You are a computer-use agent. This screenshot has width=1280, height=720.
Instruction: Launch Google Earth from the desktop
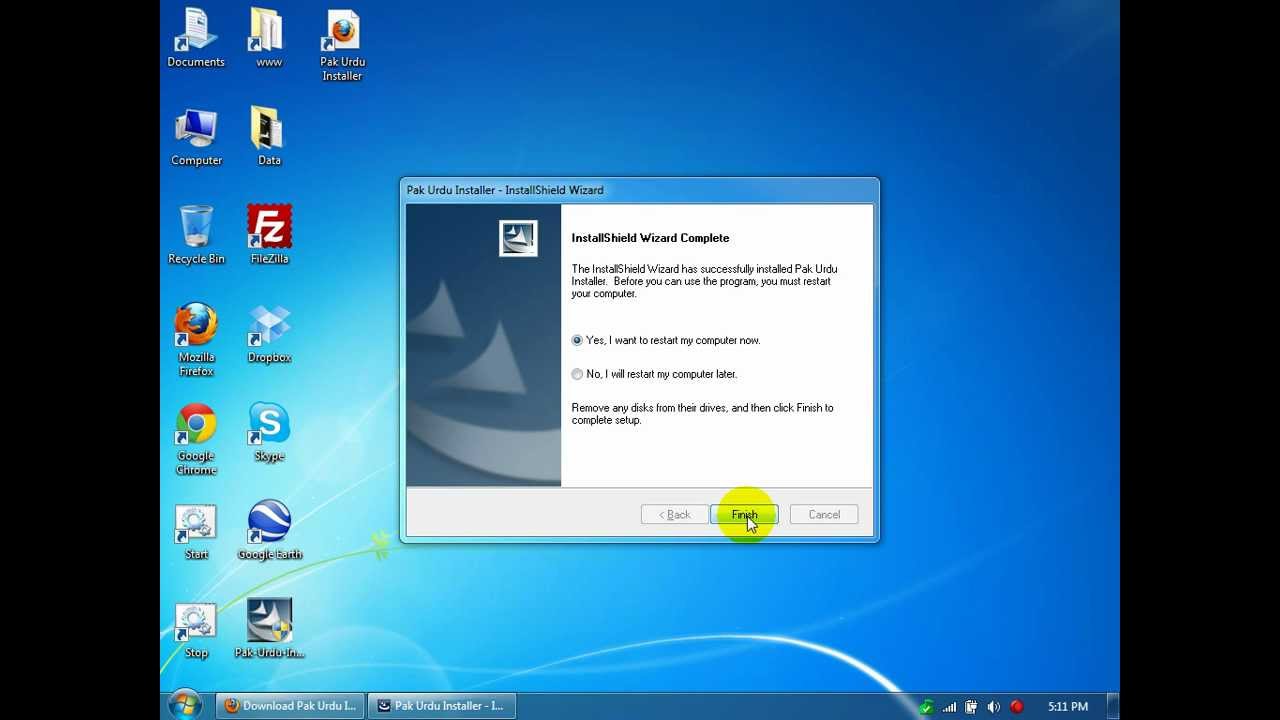[x=269, y=530]
